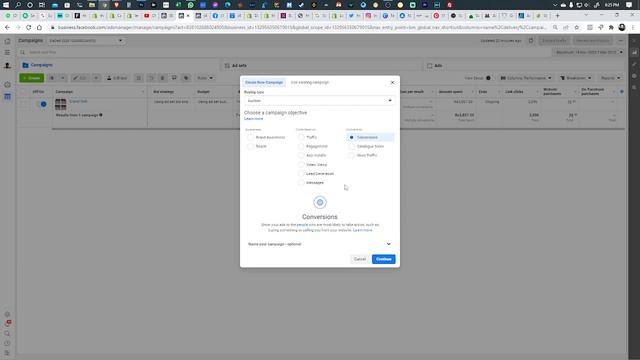Click the settings gear in bottom-left sidebar

pyautogui.click(x=7, y=314)
